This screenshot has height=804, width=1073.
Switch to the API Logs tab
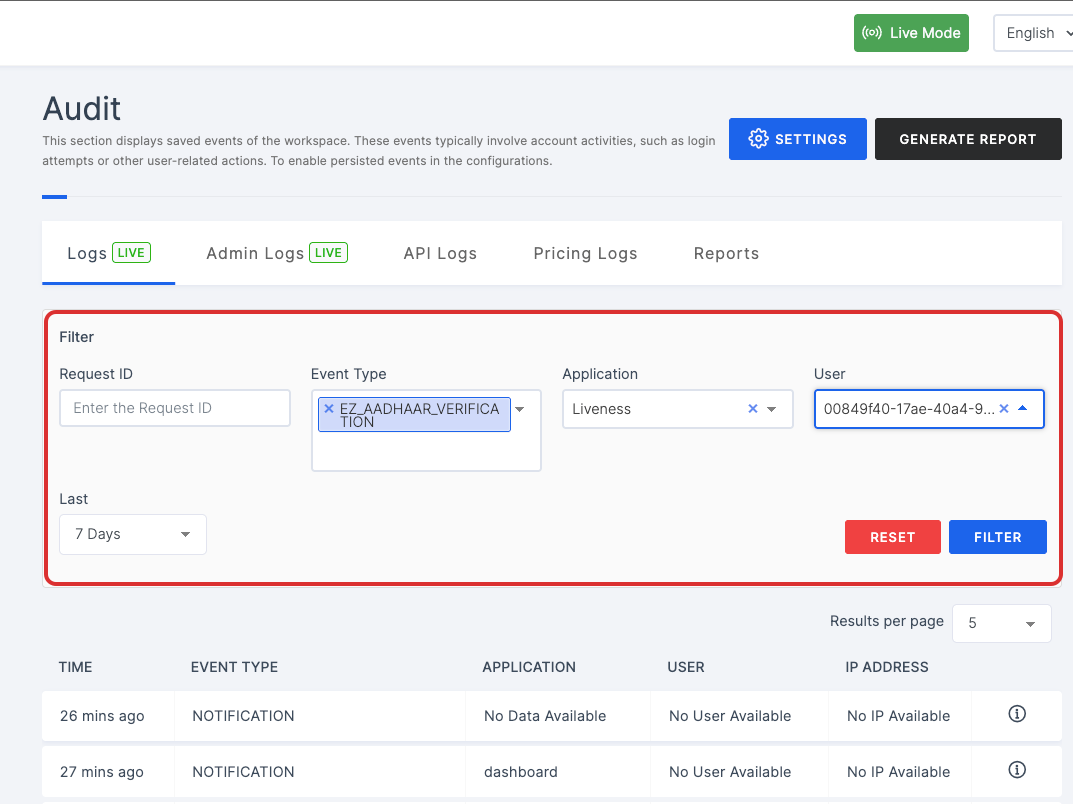440,254
